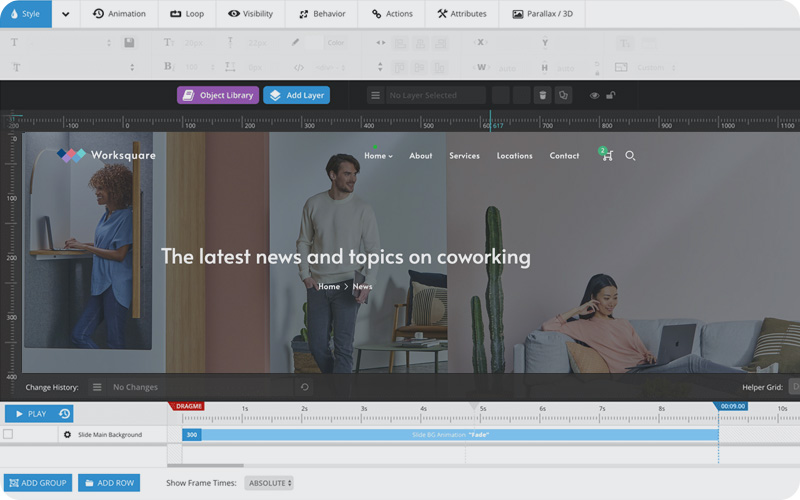Screen dimensions: 800x500
Task: Click the Add Layer button
Action: [296, 95]
